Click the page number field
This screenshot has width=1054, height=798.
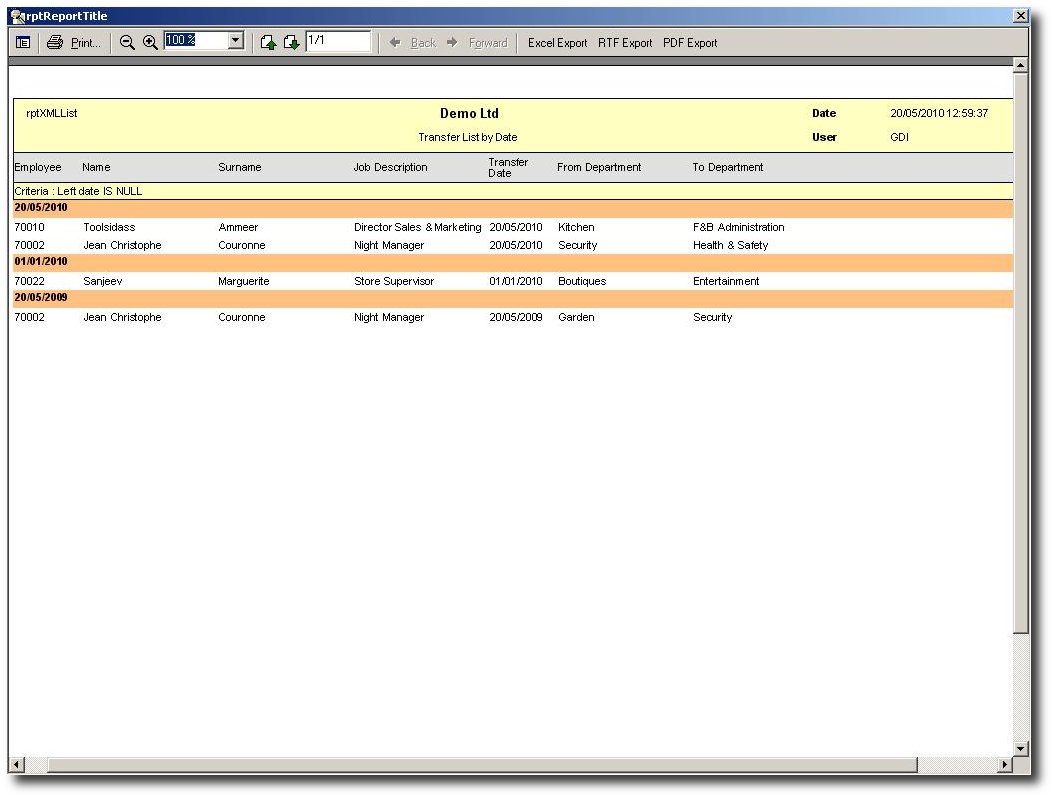[337, 41]
